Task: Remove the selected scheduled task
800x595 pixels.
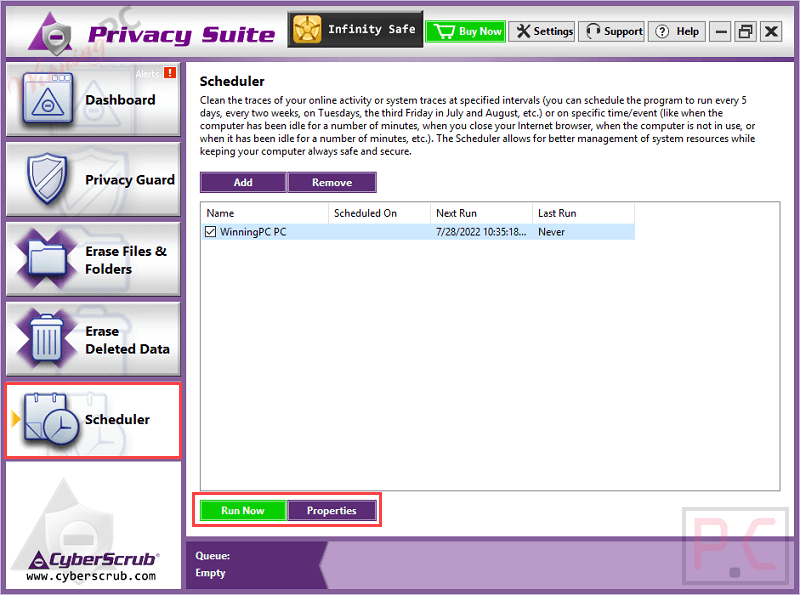Action: [x=332, y=183]
